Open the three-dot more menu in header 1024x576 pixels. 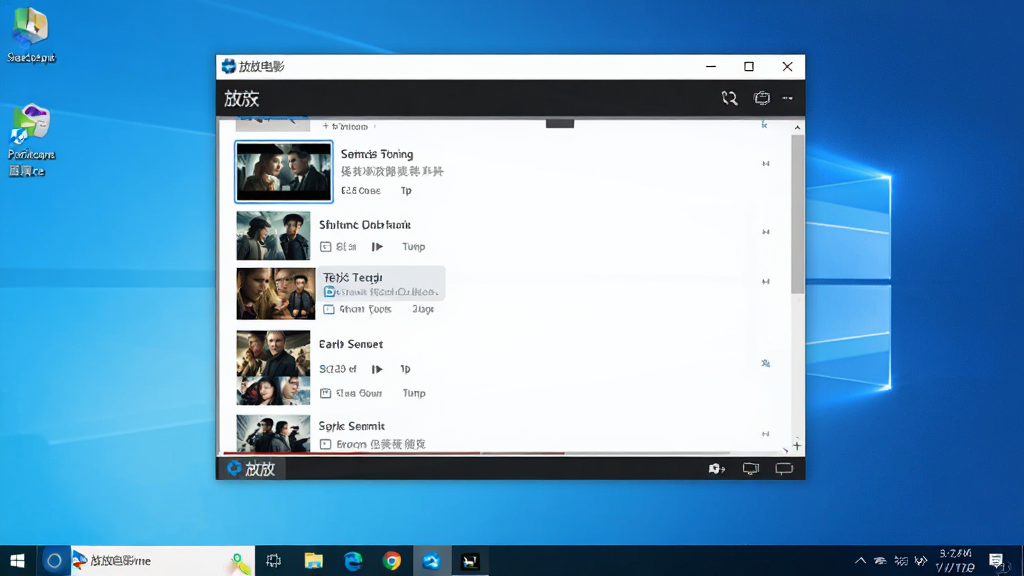coord(788,98)
